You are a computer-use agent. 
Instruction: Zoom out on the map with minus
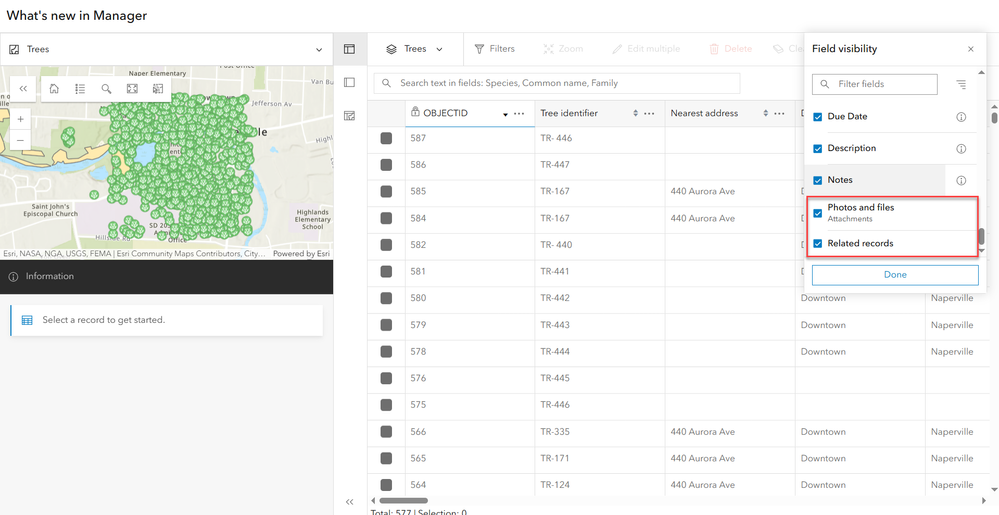click(x=21, y=140)
